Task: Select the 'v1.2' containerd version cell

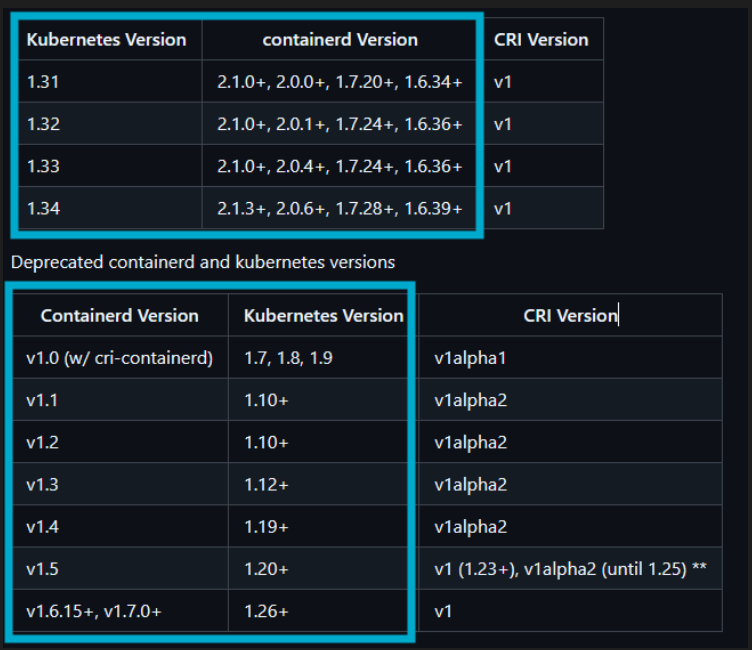Action: tap(120, 442)
